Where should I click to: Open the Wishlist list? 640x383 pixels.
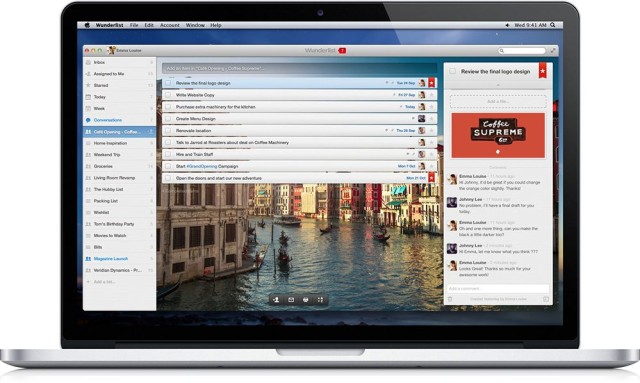[119, 212]
